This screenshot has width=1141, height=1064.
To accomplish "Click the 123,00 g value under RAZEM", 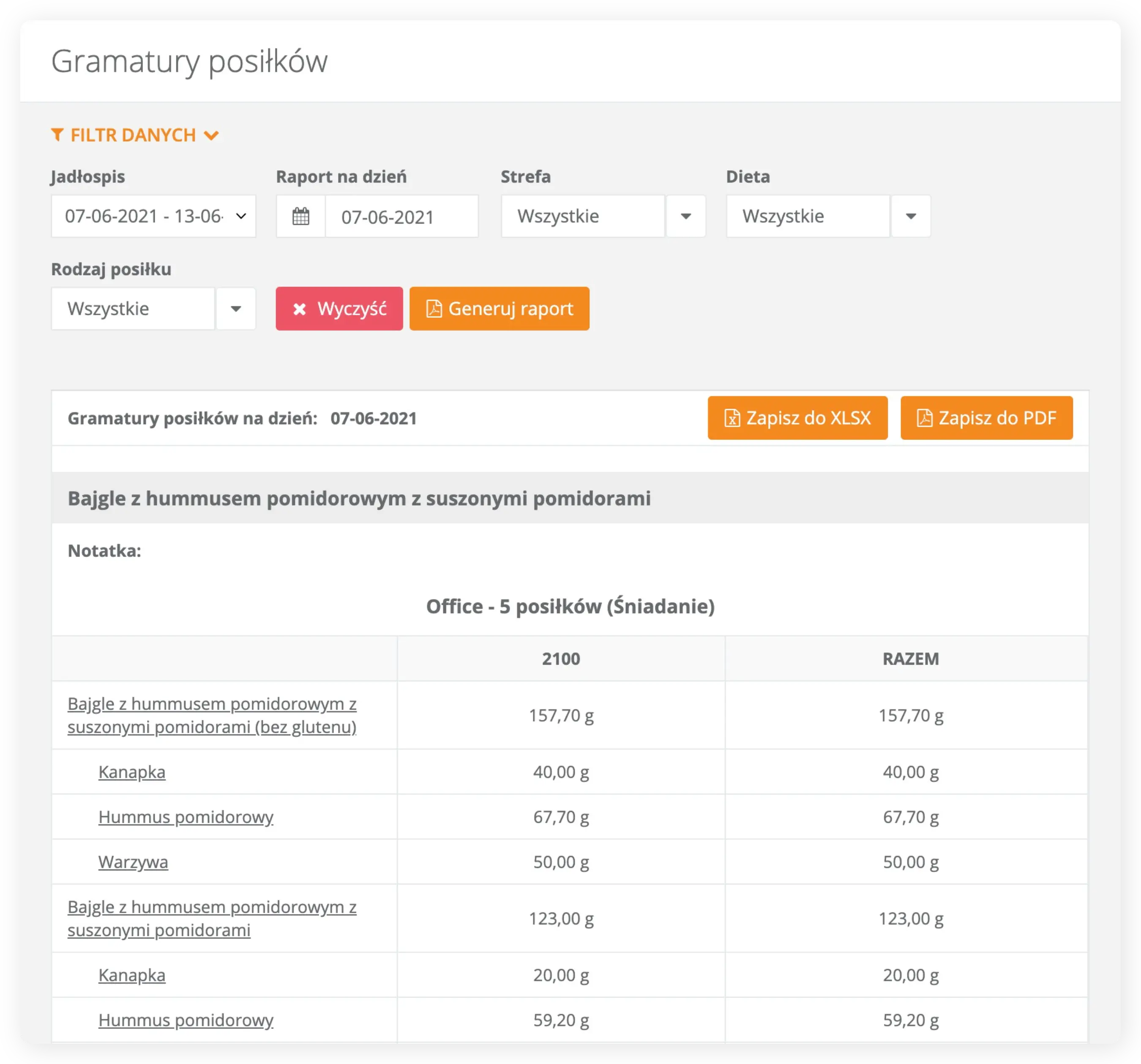I will tap(910, 918).
